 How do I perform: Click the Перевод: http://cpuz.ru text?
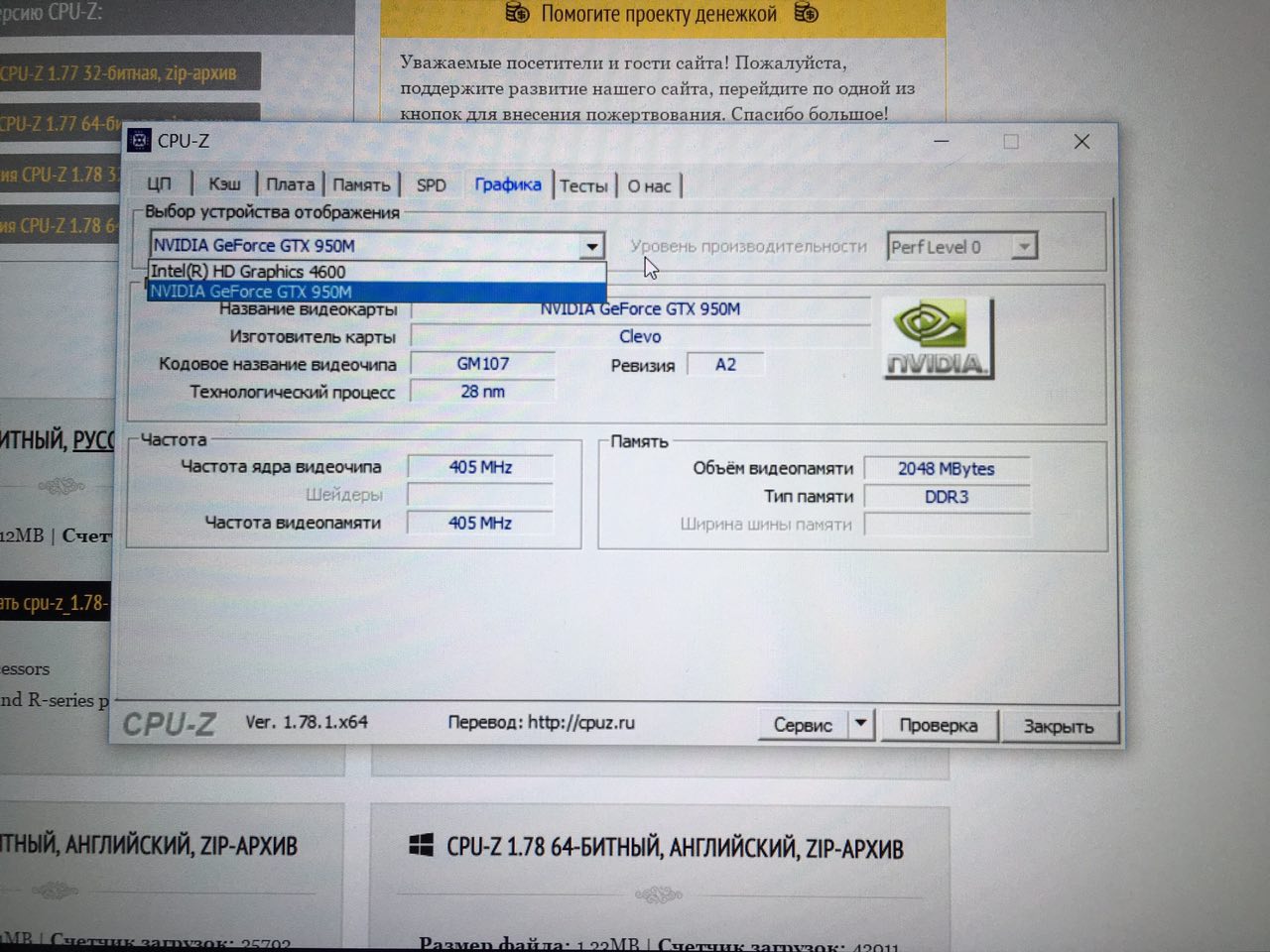(541, 723)
